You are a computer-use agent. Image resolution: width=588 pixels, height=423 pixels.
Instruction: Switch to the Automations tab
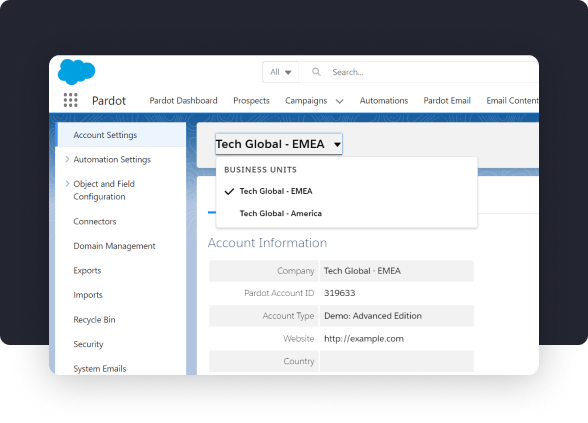click(384, 100)
